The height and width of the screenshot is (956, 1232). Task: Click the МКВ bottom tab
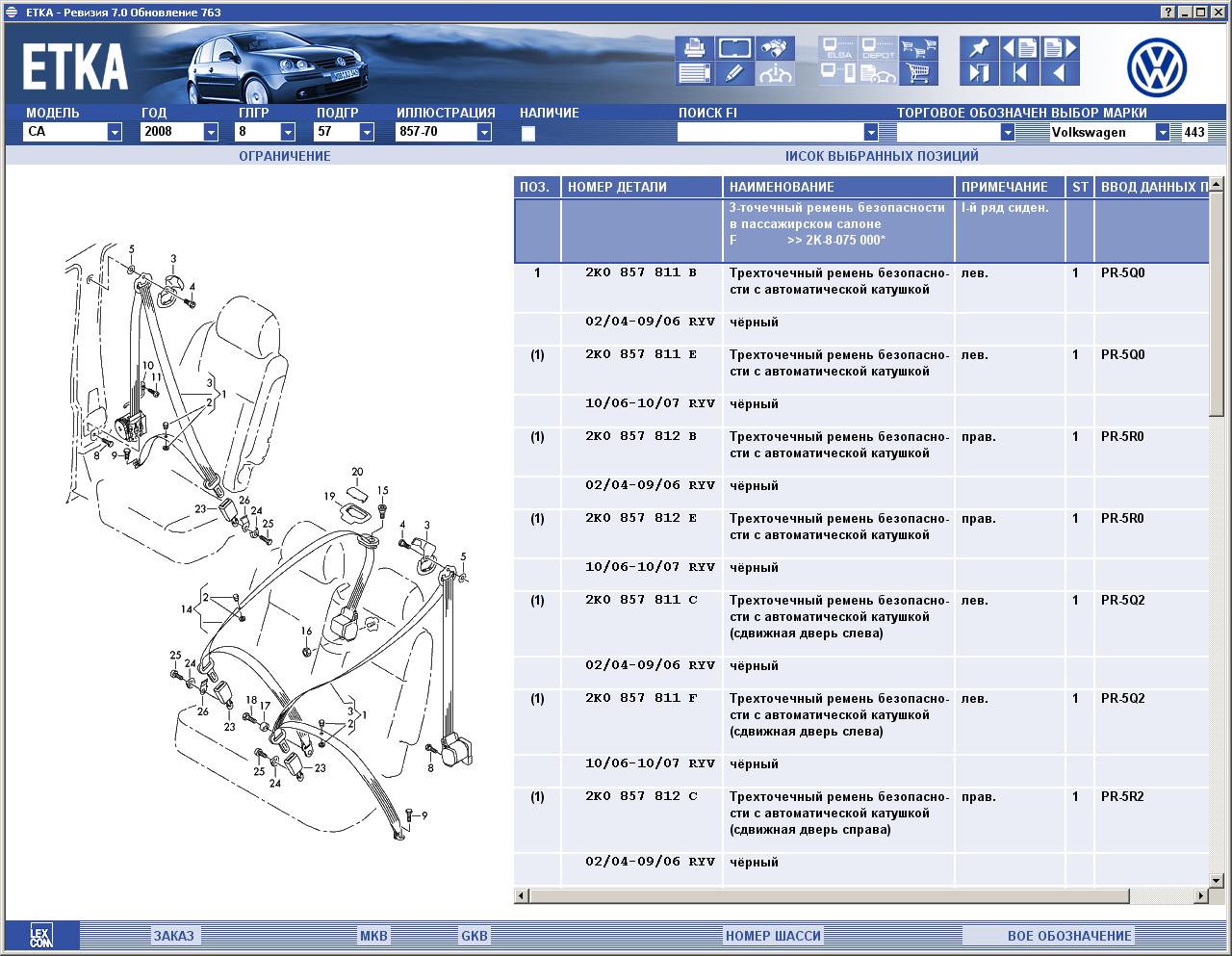373,935
